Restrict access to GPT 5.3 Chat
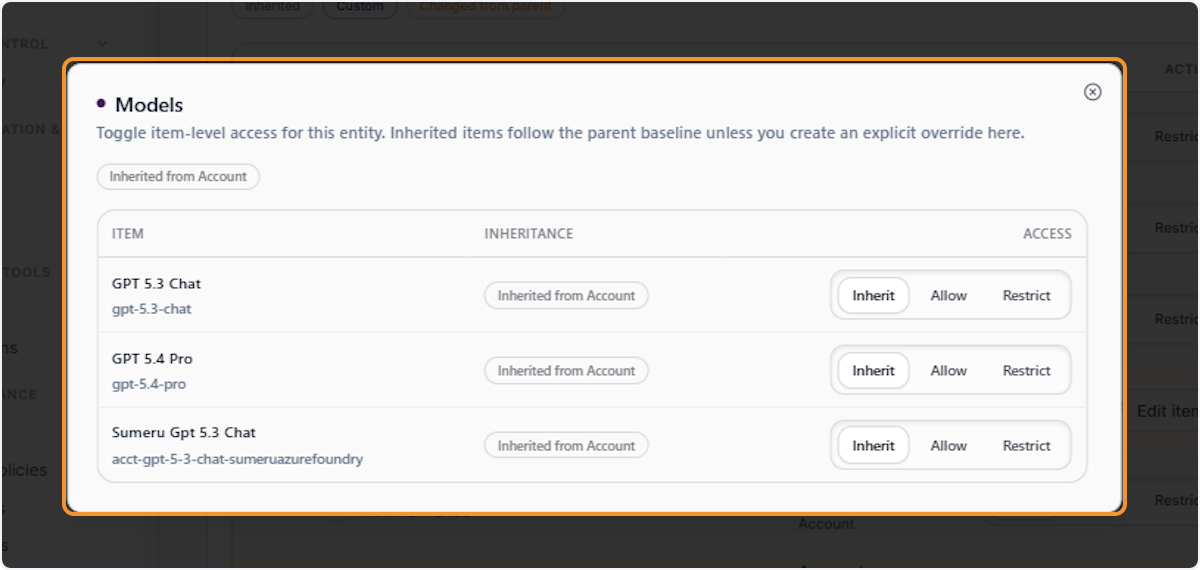1200x570 pixels. pos(1027,296)
